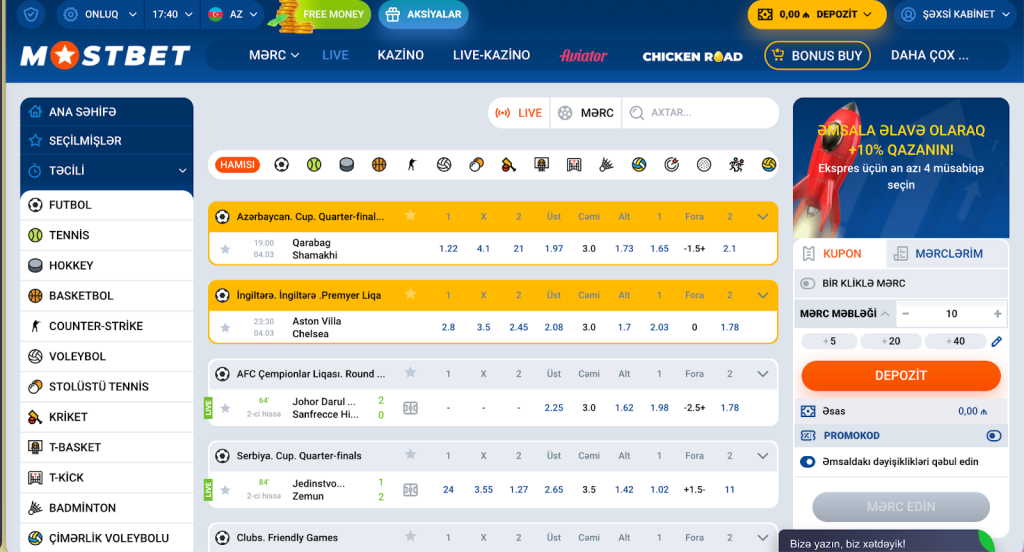Open the Live-Kazino menu item
The width and height of the screenshot is (1024, 552).
point(491,56)
